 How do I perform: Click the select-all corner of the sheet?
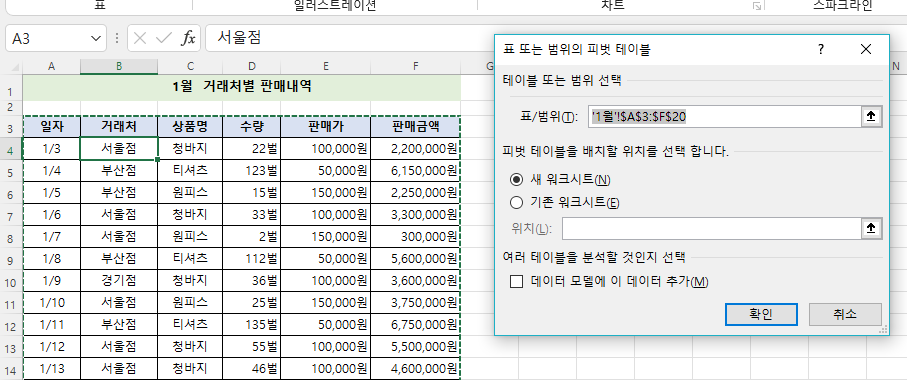[x=14, y=67]
